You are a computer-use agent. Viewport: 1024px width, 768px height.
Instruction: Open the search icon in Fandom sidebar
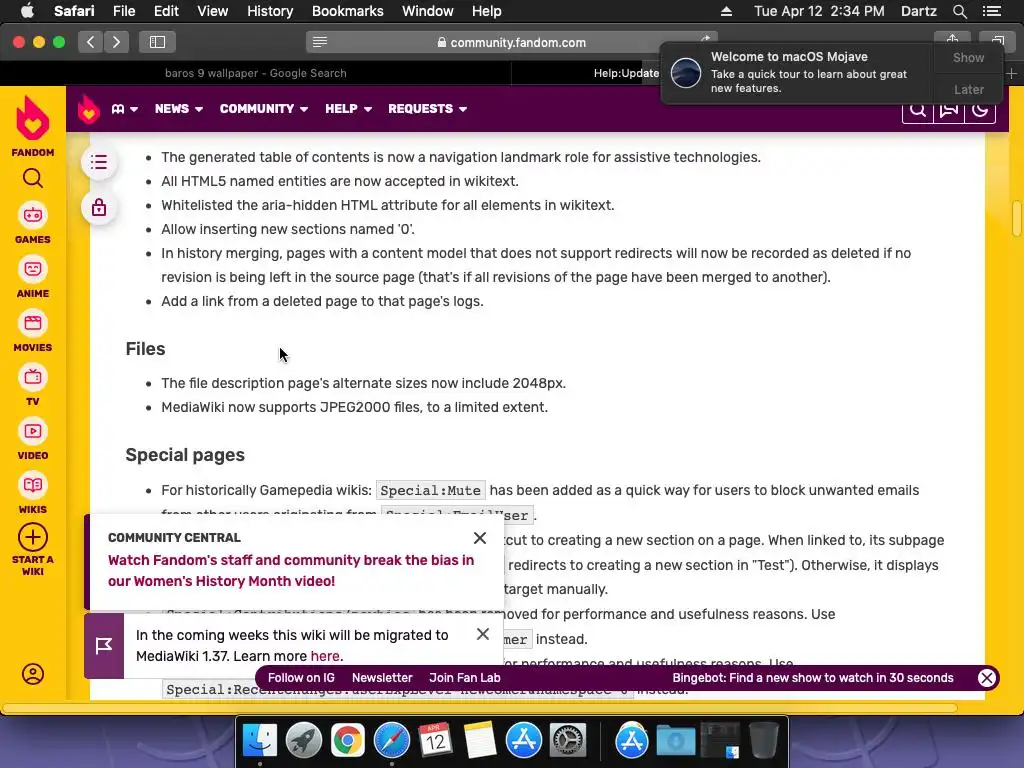33,178
